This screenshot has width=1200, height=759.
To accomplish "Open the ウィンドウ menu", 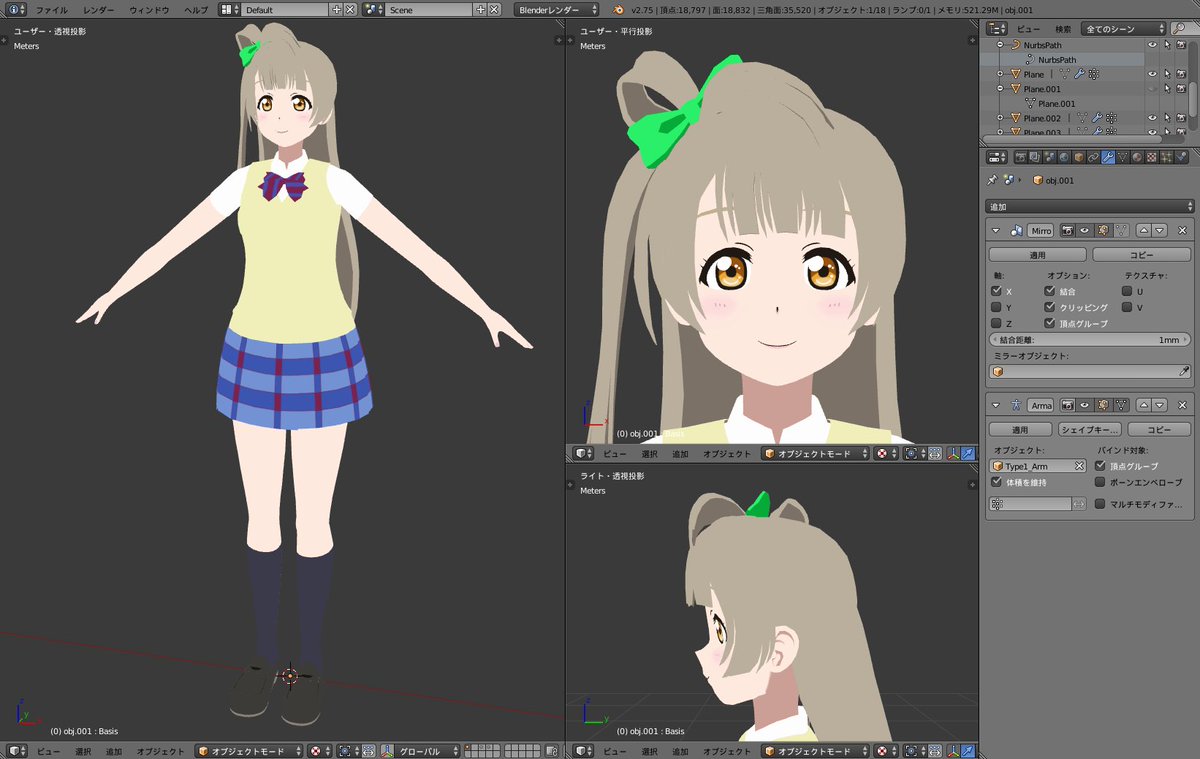I will pos(149,9).
